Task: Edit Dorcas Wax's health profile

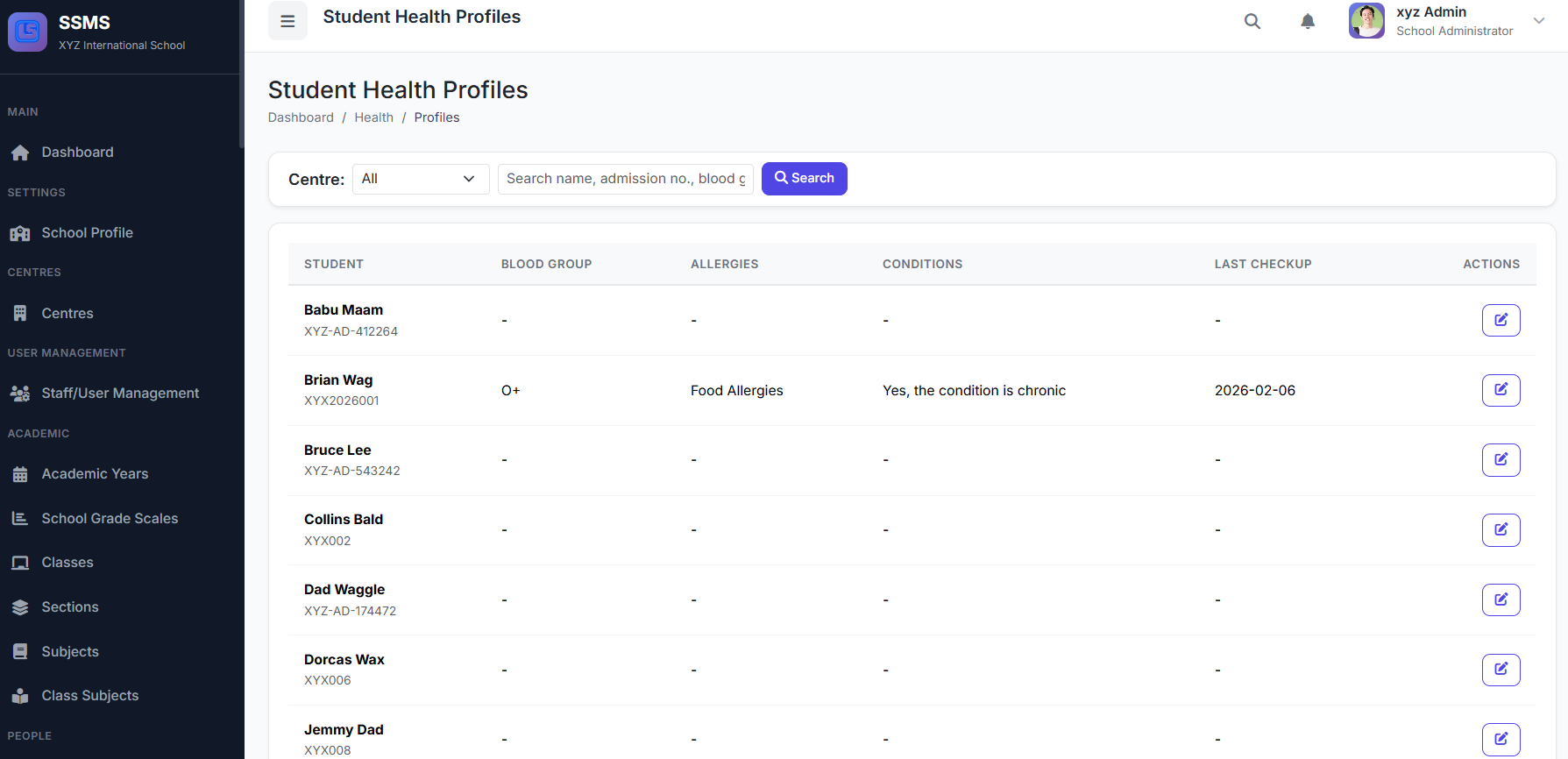Action: point(1501,670)
